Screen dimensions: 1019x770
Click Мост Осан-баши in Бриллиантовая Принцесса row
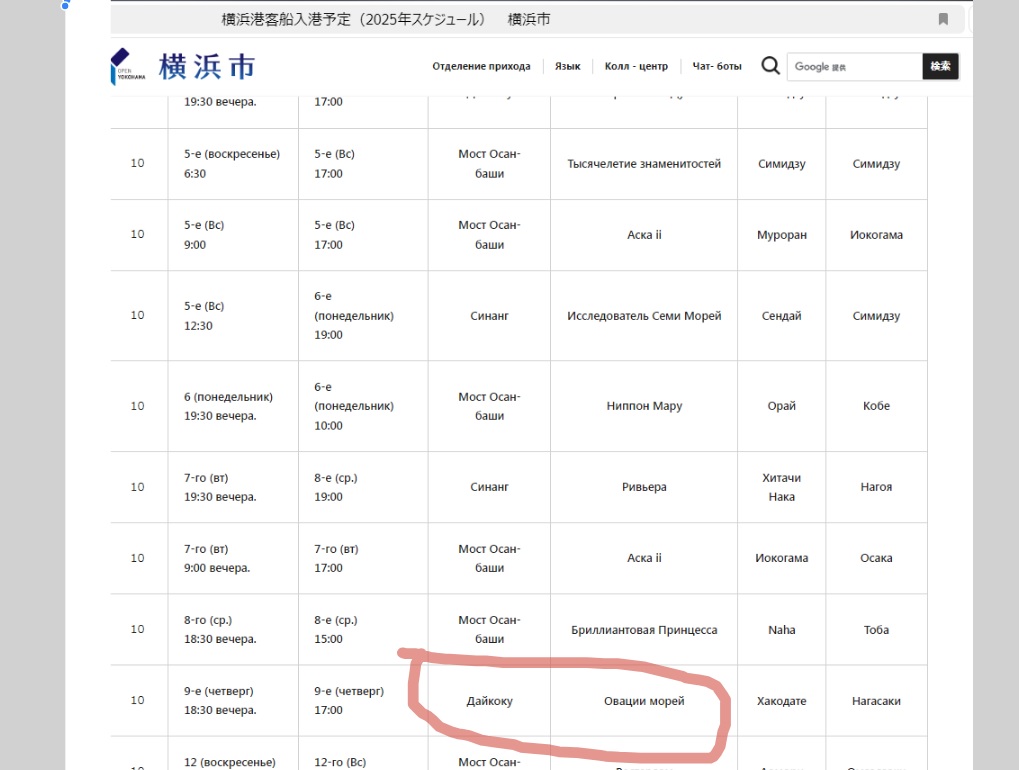[x=489, y=630]
